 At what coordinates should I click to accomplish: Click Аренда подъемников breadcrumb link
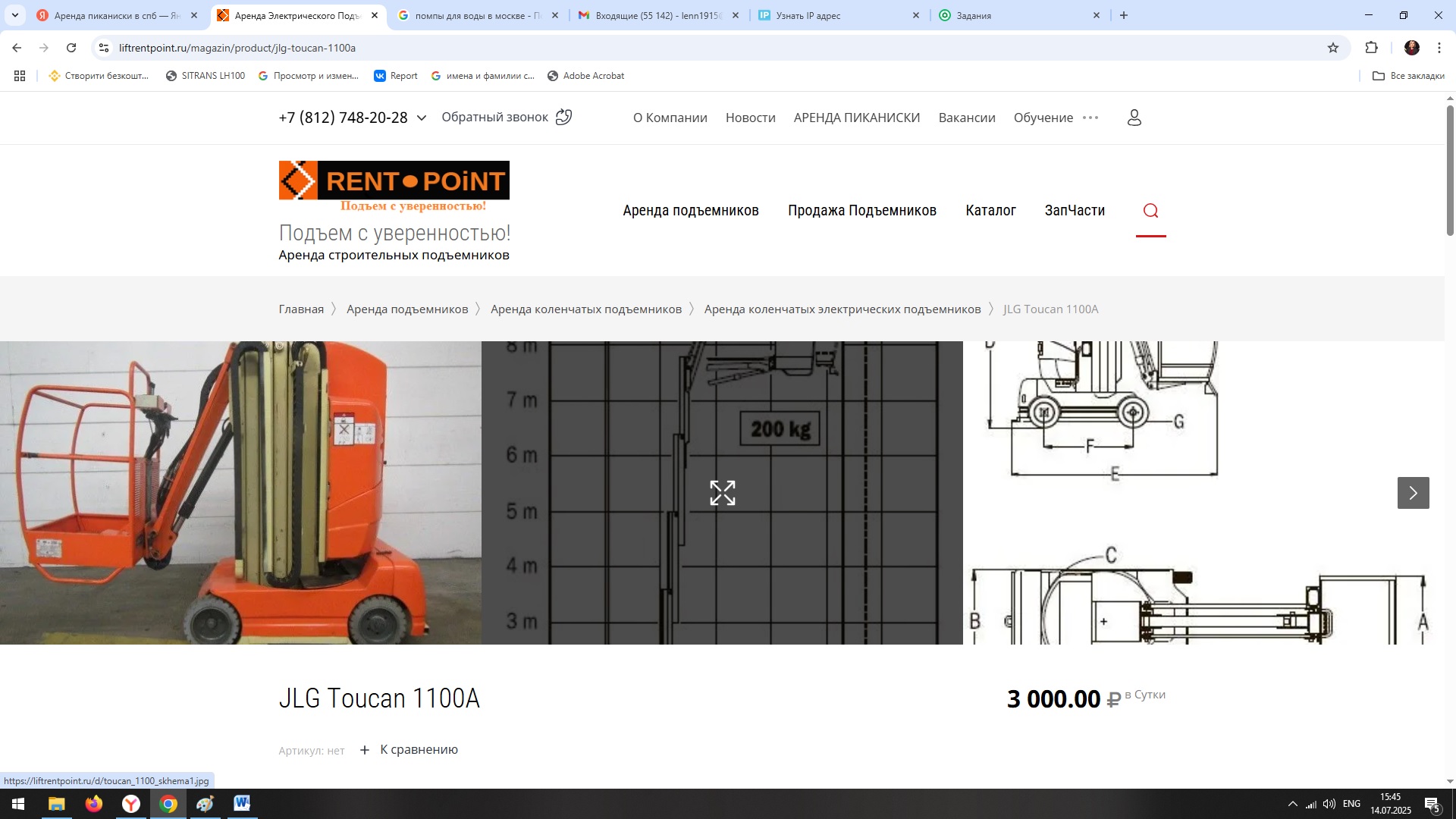click(407, 309)
